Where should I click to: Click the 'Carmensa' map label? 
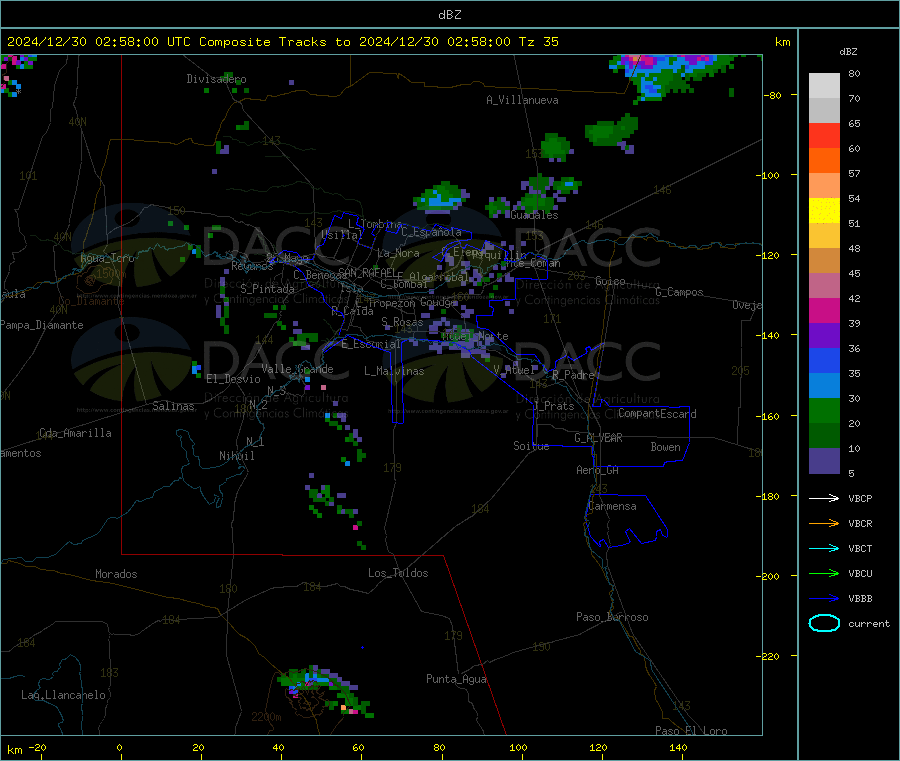pos(612,506)
